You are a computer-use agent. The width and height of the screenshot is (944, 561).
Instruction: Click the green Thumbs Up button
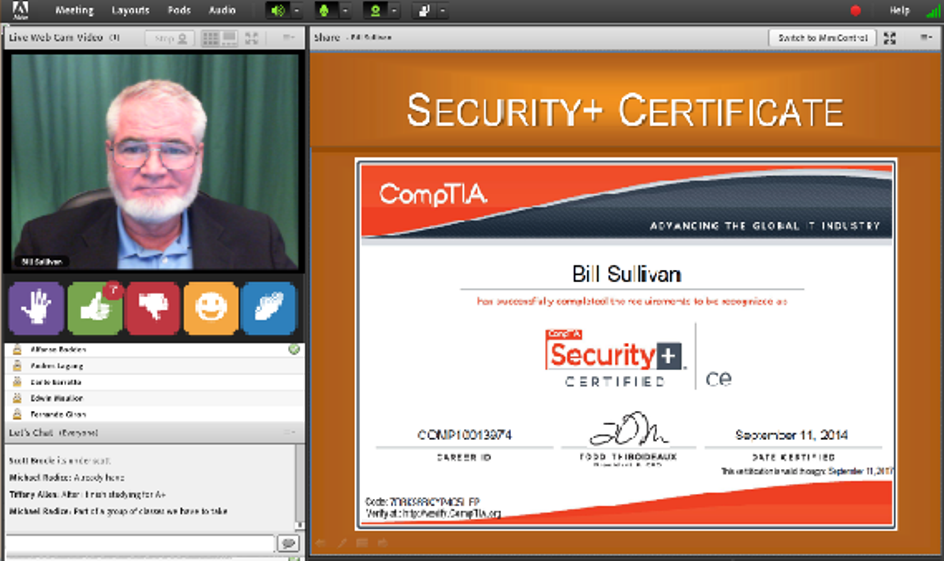95,308
